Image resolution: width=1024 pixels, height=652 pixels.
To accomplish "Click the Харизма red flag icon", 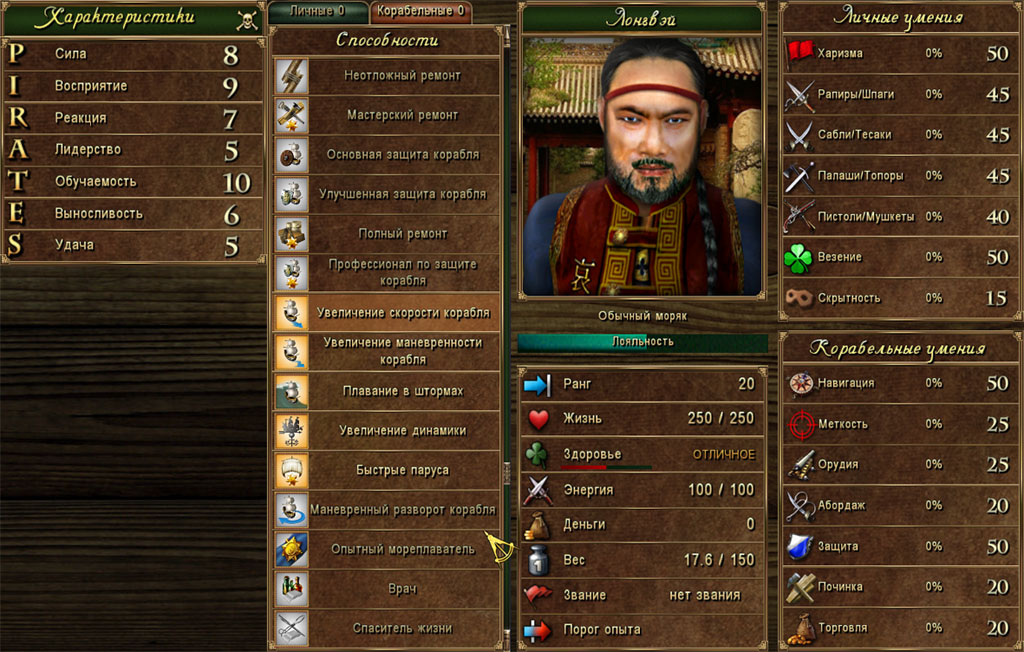I will click(x=799, y=53).
